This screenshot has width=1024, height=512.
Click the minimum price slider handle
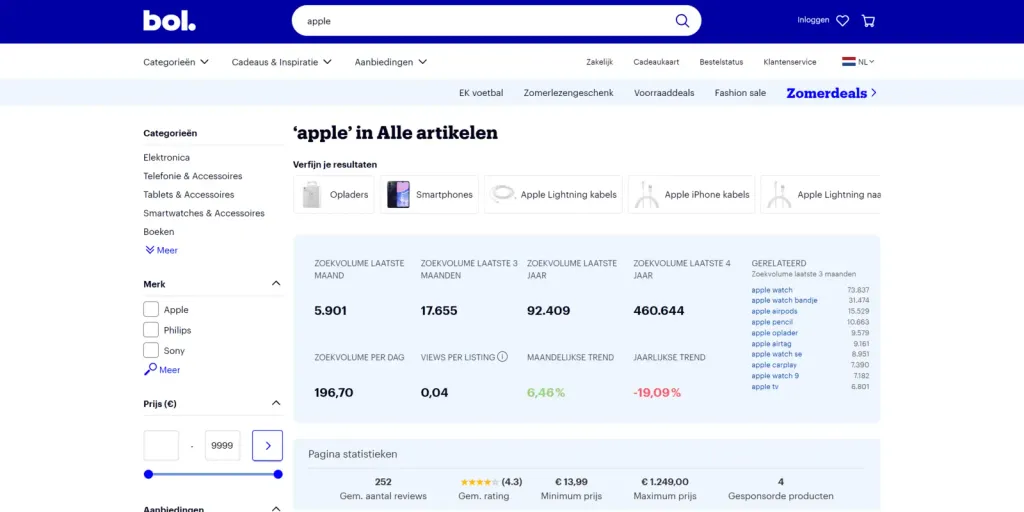pyautogui.click(x=148, y=474)
